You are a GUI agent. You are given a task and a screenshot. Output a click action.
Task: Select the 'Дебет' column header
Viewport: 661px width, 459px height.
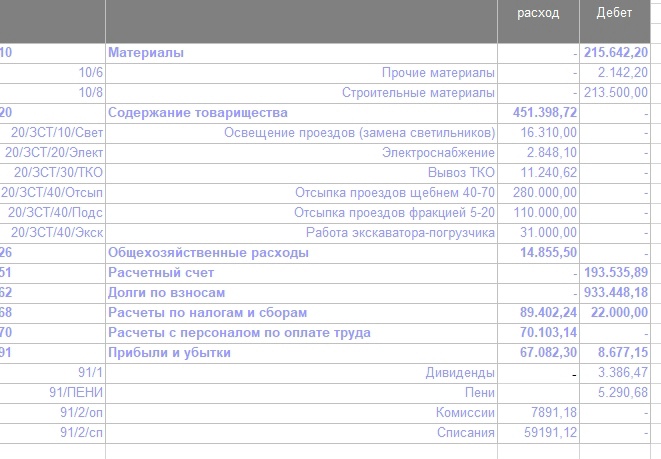(614, 13)
